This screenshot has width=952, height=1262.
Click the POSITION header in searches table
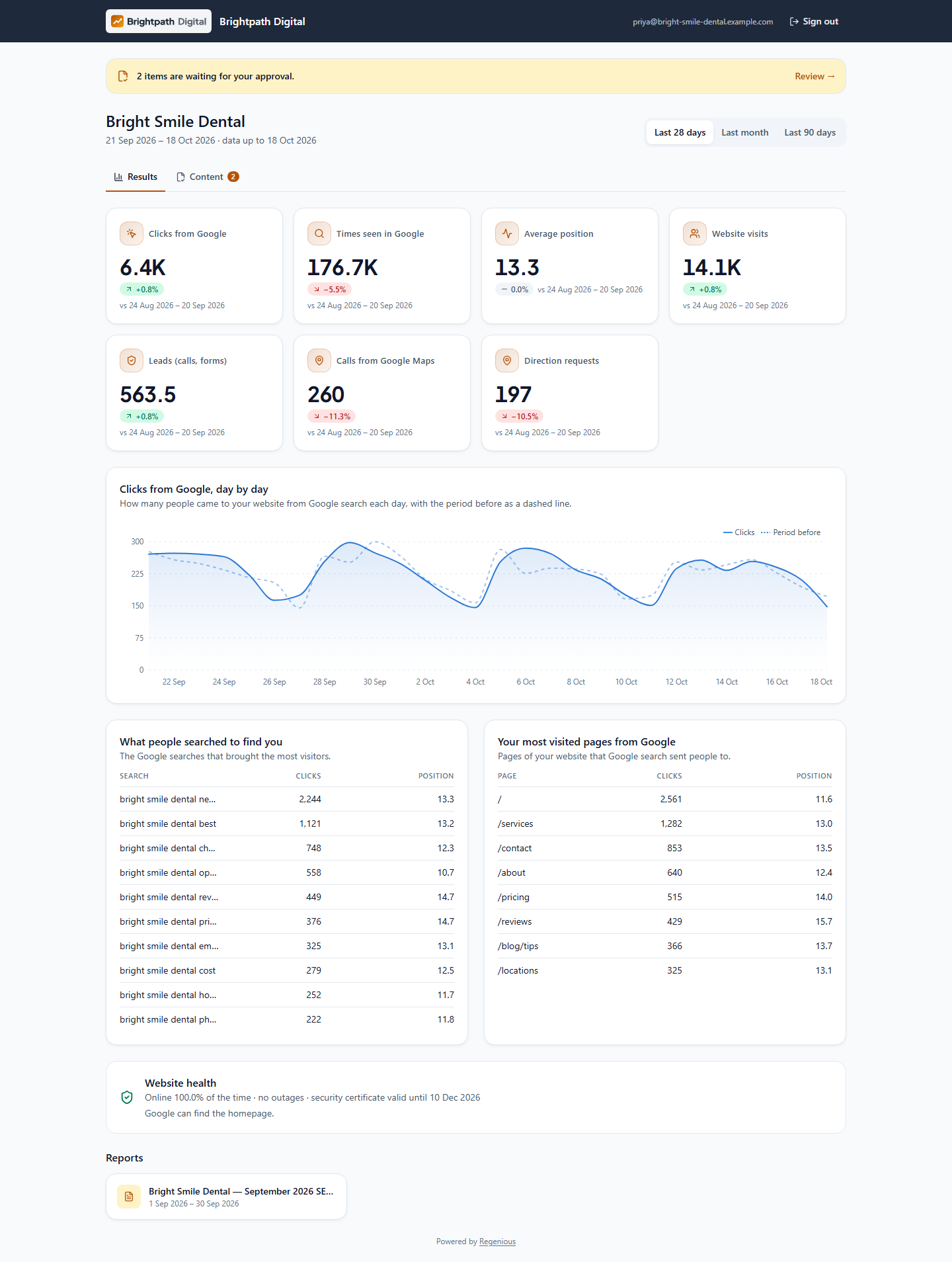pos(436,776)
